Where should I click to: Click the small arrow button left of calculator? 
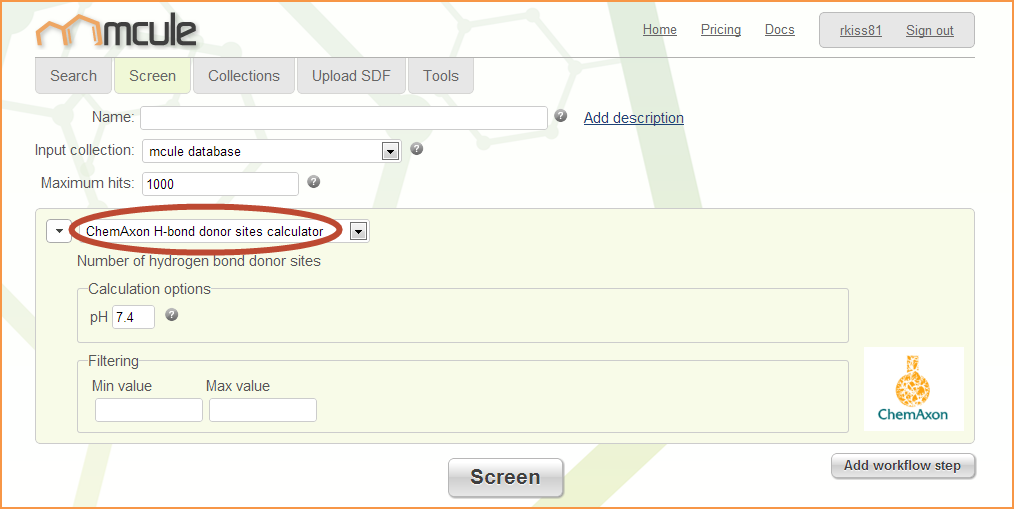[58, 231]
